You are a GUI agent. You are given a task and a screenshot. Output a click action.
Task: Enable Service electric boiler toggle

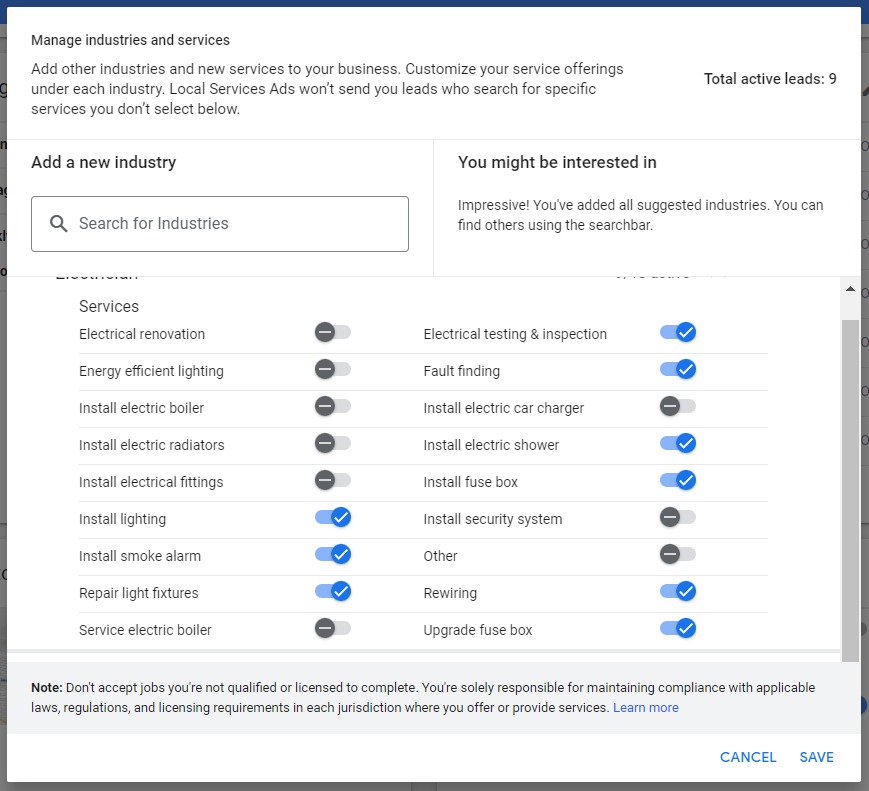[332, 629]
